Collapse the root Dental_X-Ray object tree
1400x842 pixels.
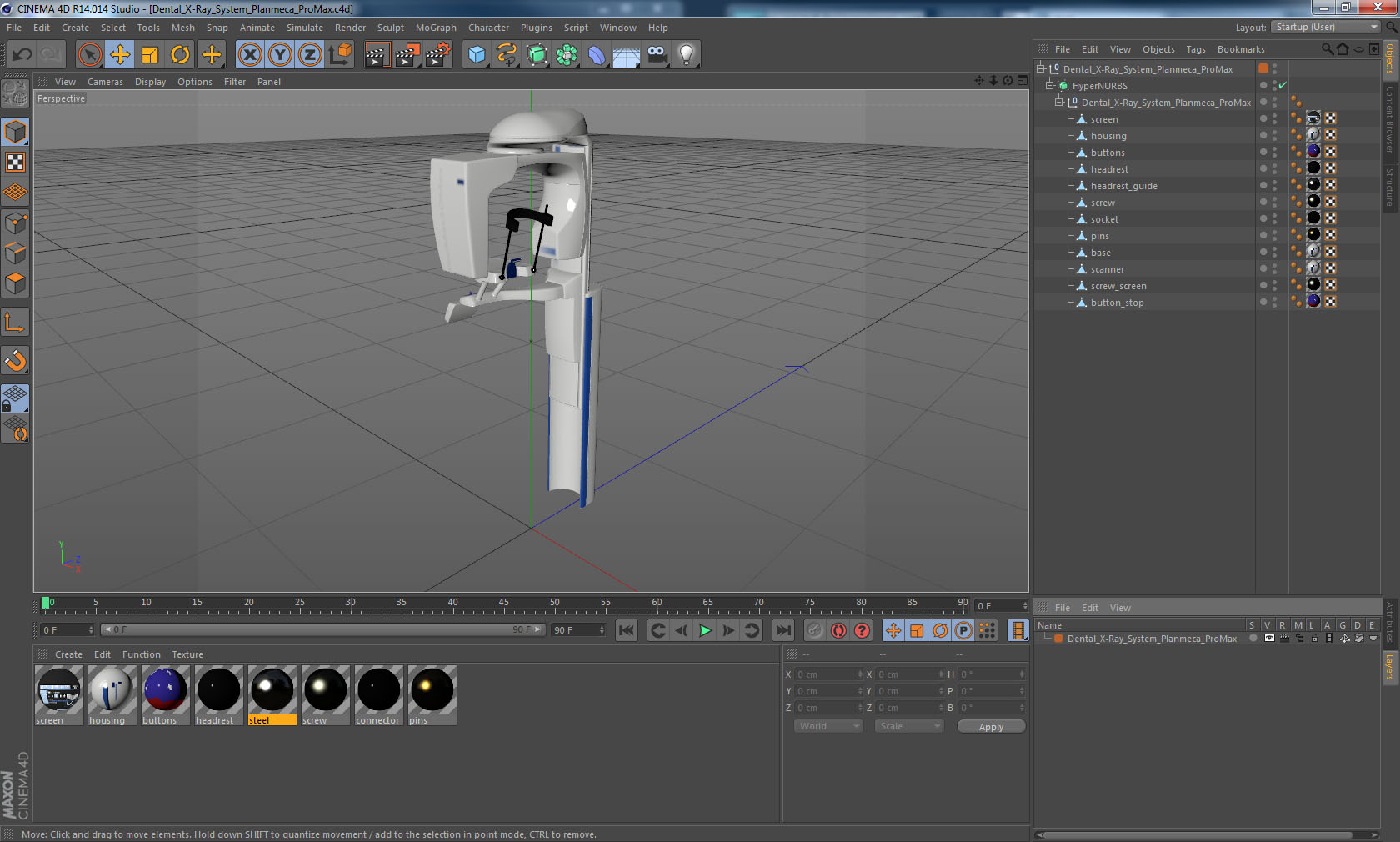tap(1041, 69)
